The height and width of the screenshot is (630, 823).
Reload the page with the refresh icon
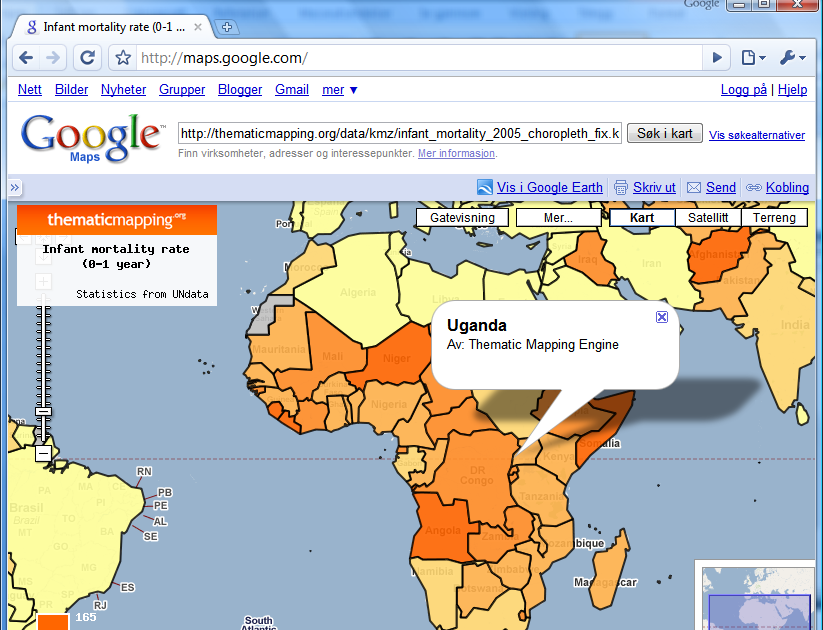(87, 58)
